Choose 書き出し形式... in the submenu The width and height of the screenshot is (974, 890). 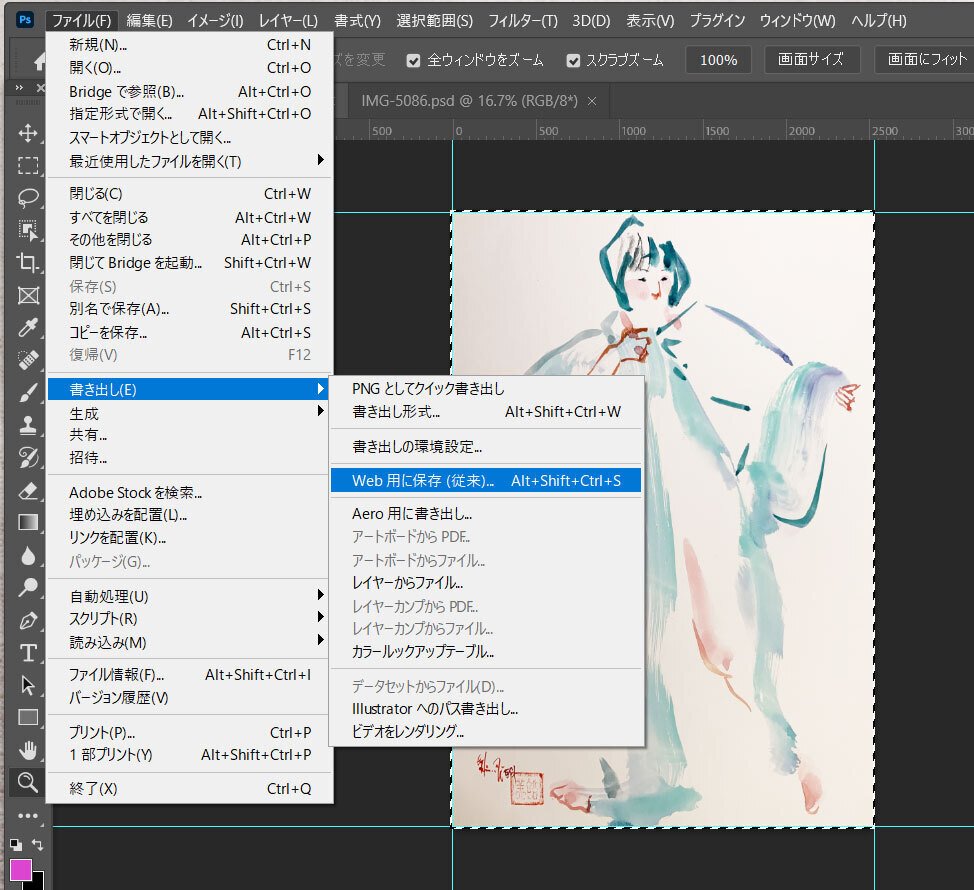[486, 412]
